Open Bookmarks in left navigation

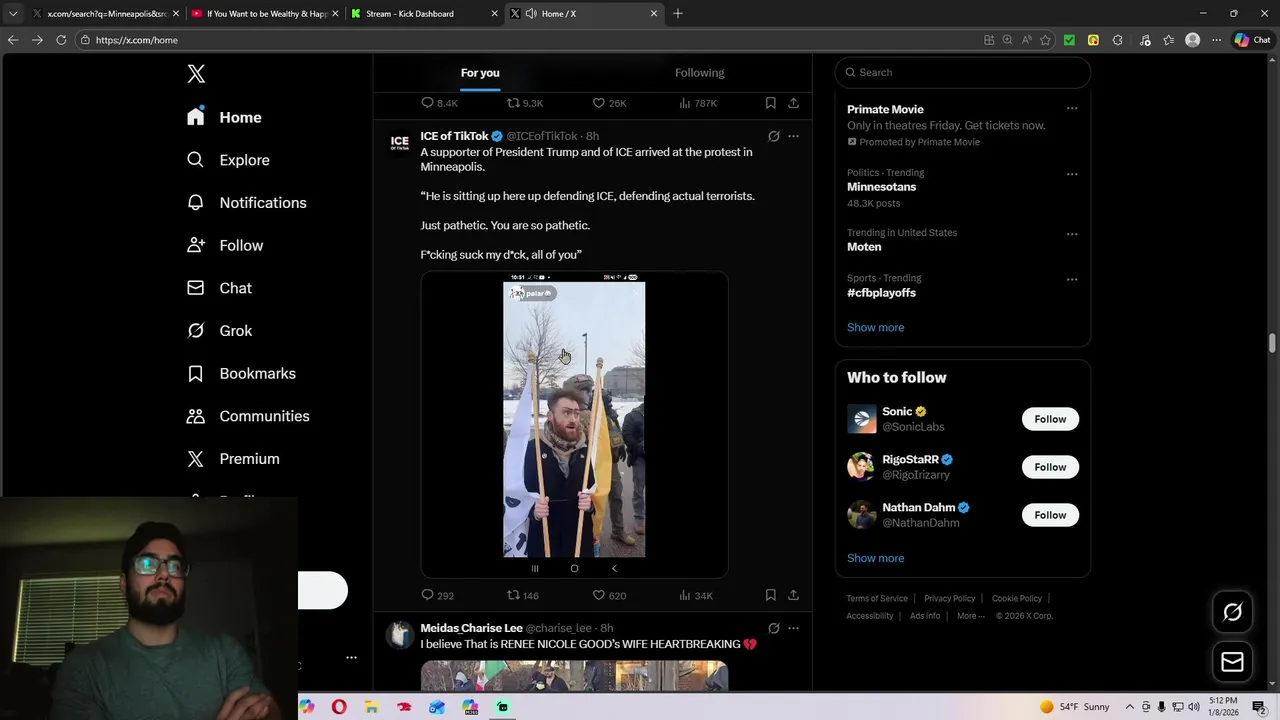(x=241, y=373)
